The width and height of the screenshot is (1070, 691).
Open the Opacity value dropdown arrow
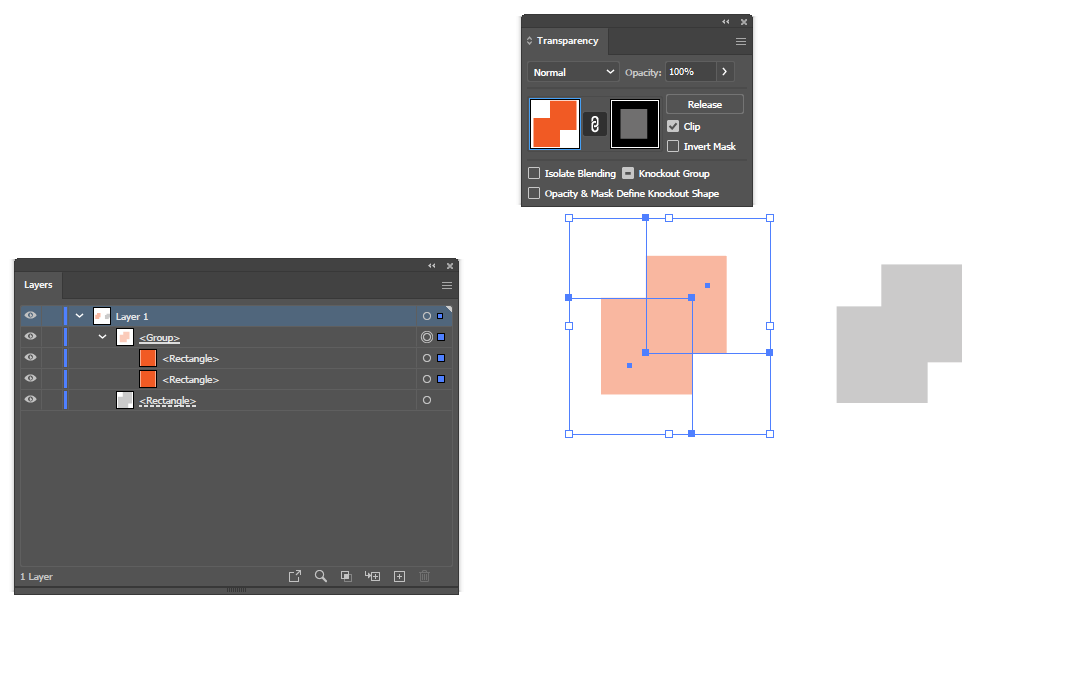tap(724, 71)
